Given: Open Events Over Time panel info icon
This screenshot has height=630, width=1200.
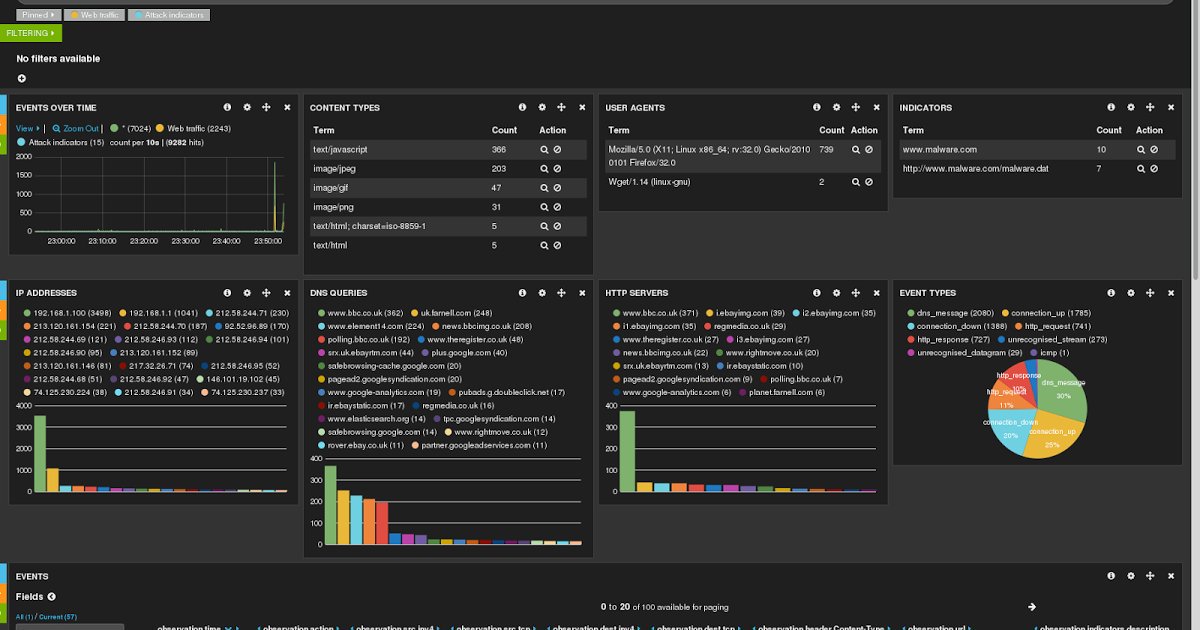Looking at the screenshot, I should 227,107.
